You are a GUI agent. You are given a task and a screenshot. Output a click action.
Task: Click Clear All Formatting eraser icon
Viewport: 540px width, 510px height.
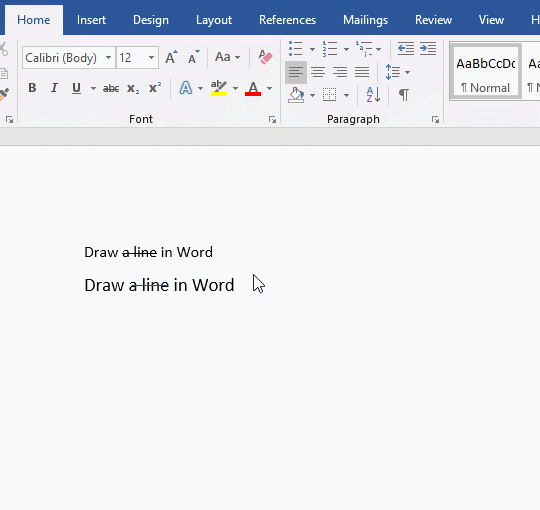(266, 57)
